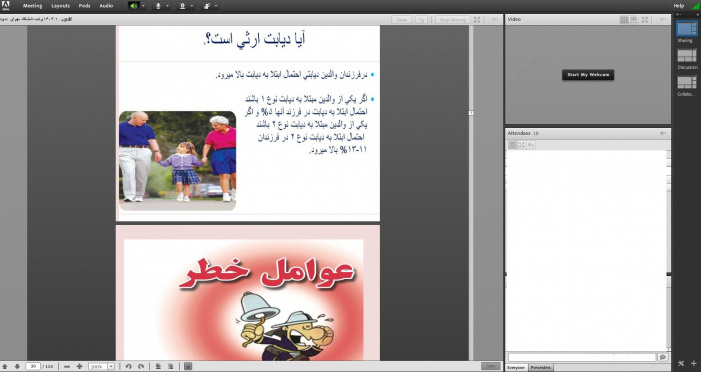
Task: Open the Meeting menu
Action: pyautogui.click(x=32, y=6)
